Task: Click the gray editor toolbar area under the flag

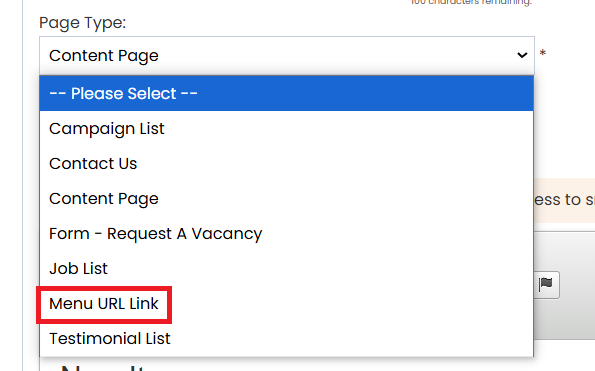Action: pos(564,319)
